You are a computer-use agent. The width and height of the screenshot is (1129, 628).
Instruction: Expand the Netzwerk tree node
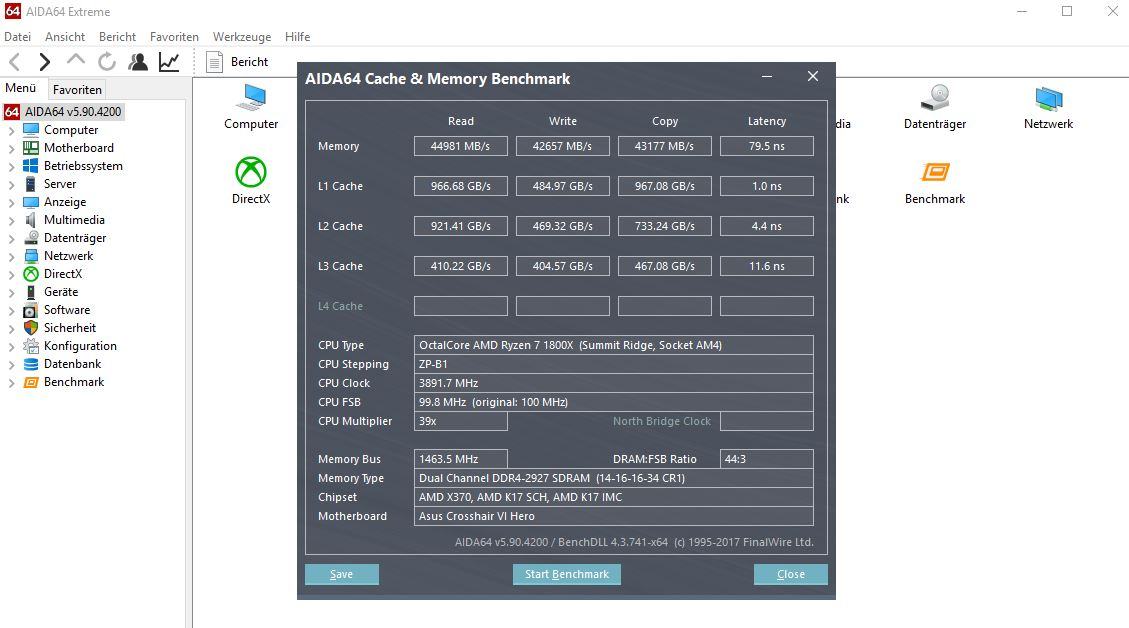[x=11, y=256]
